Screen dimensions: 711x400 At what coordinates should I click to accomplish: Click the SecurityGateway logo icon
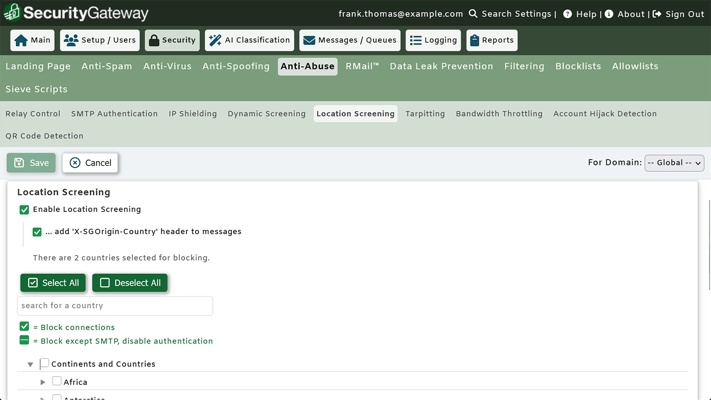[x=12, y=13]
